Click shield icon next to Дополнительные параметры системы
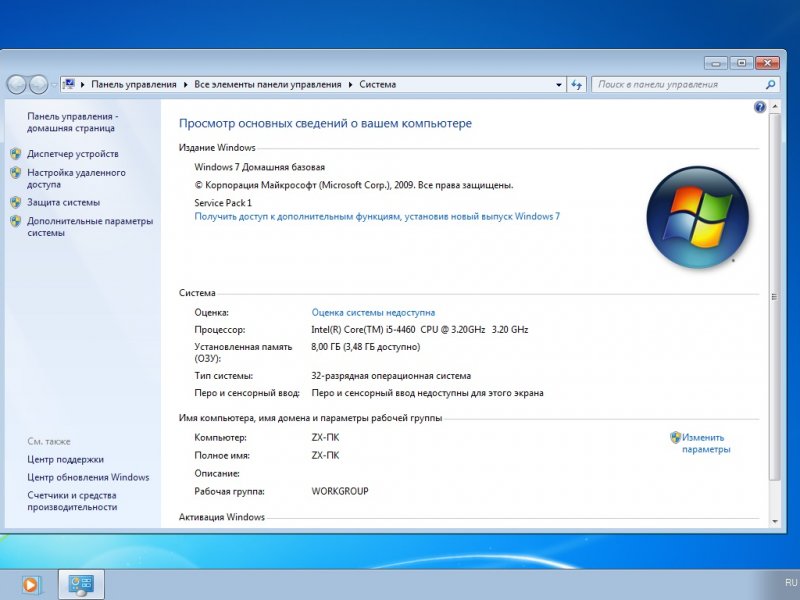The height and width of the screenshot is (600, 800). (x=16, y=221)
